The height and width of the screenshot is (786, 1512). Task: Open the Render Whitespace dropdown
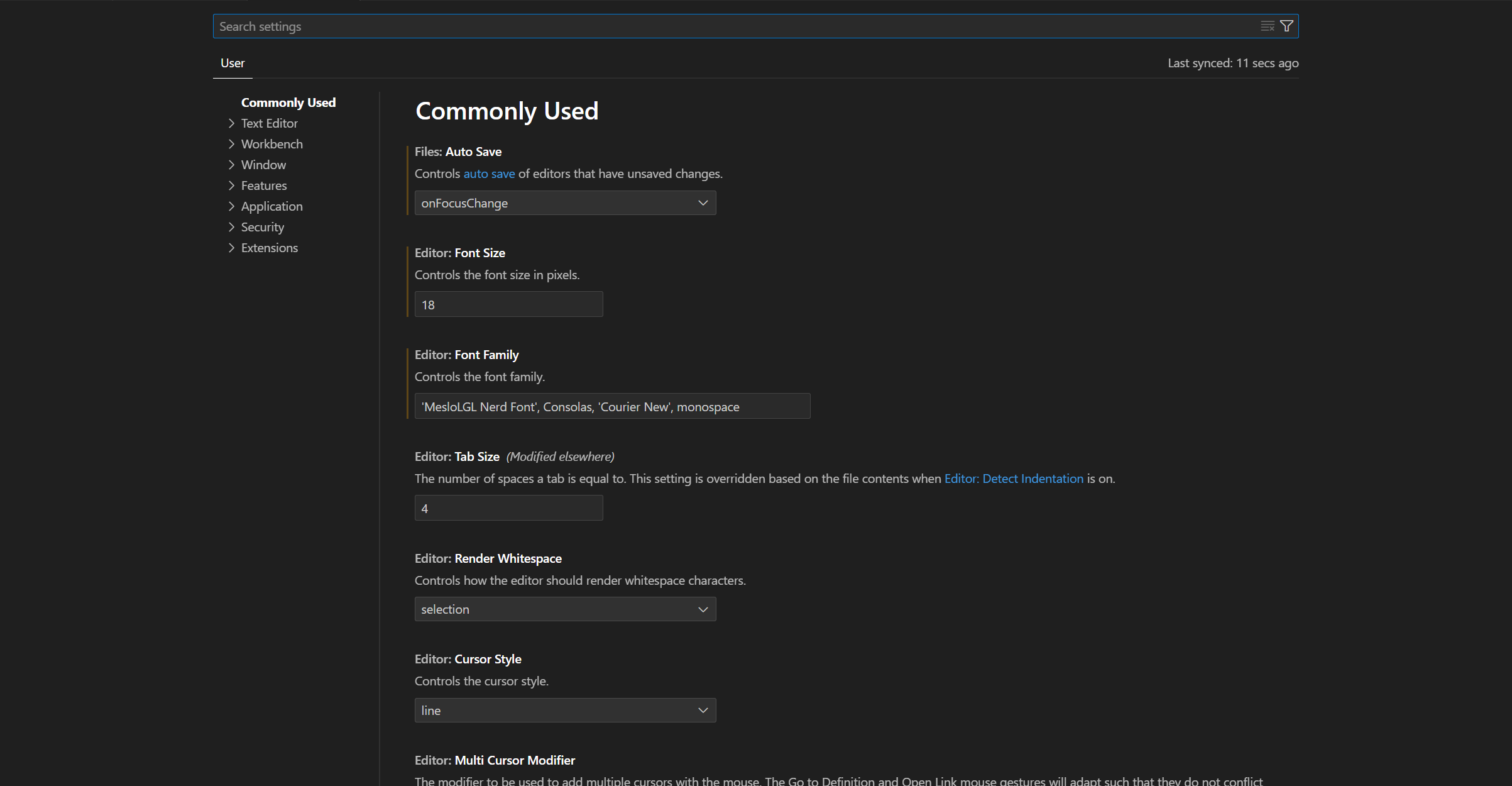tap(564, 609)
